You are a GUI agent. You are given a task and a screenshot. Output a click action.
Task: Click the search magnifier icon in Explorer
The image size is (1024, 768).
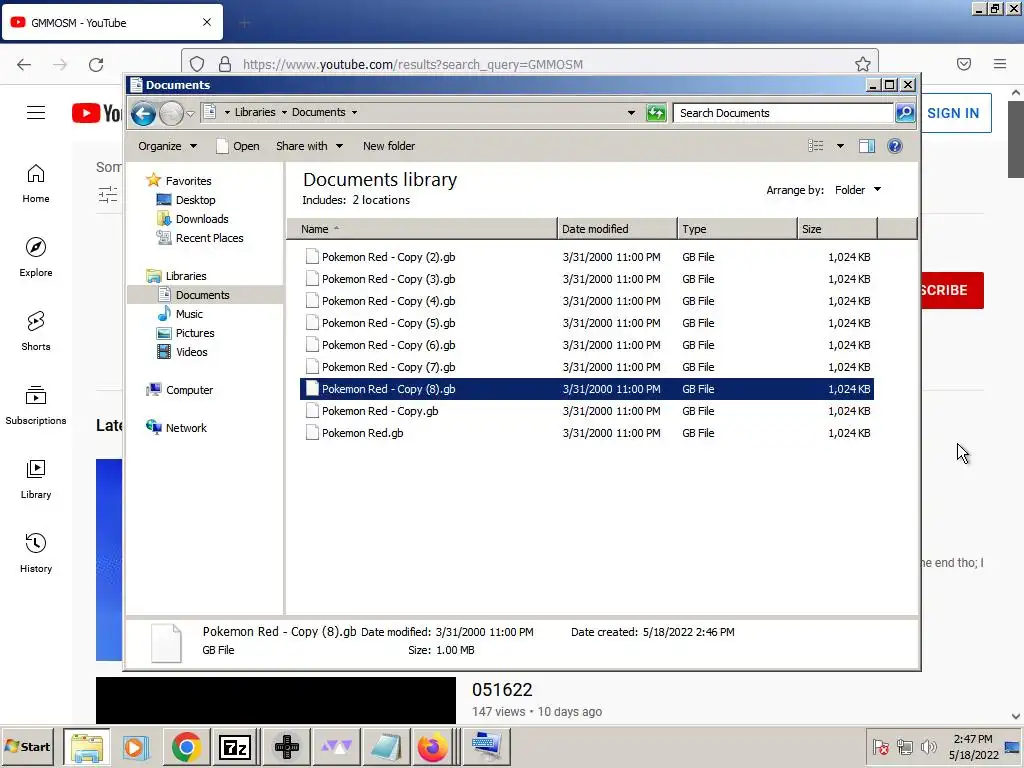[904, 113]
